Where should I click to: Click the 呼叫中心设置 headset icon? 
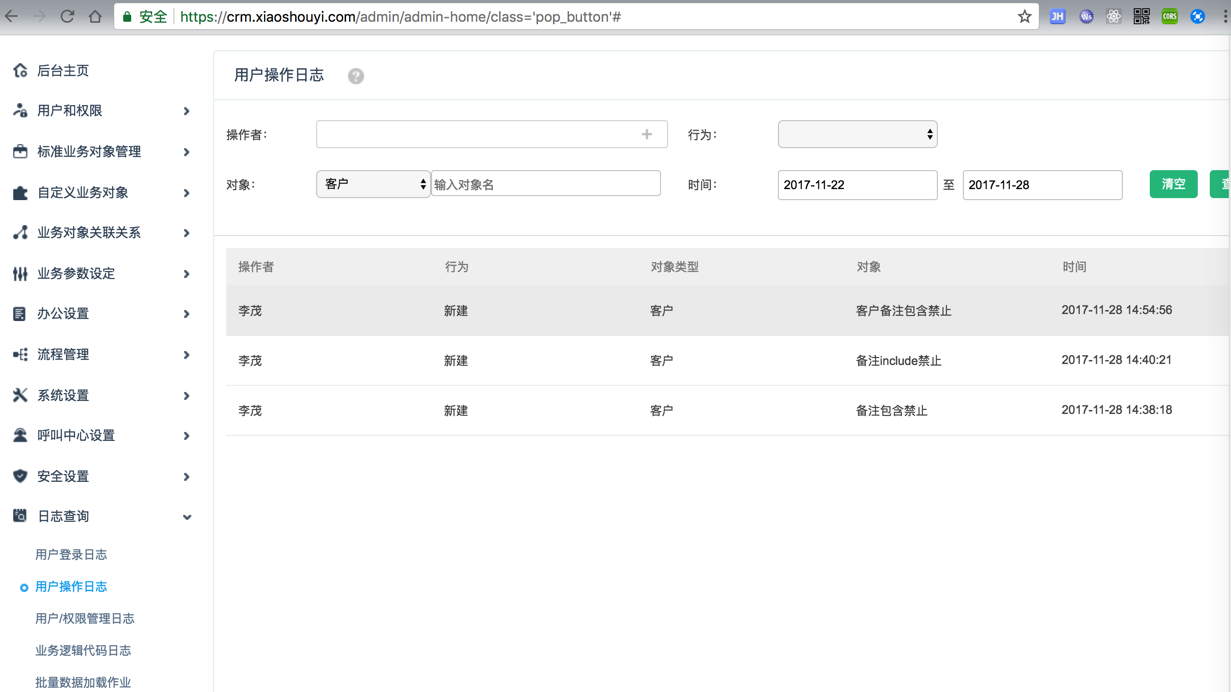20,436
